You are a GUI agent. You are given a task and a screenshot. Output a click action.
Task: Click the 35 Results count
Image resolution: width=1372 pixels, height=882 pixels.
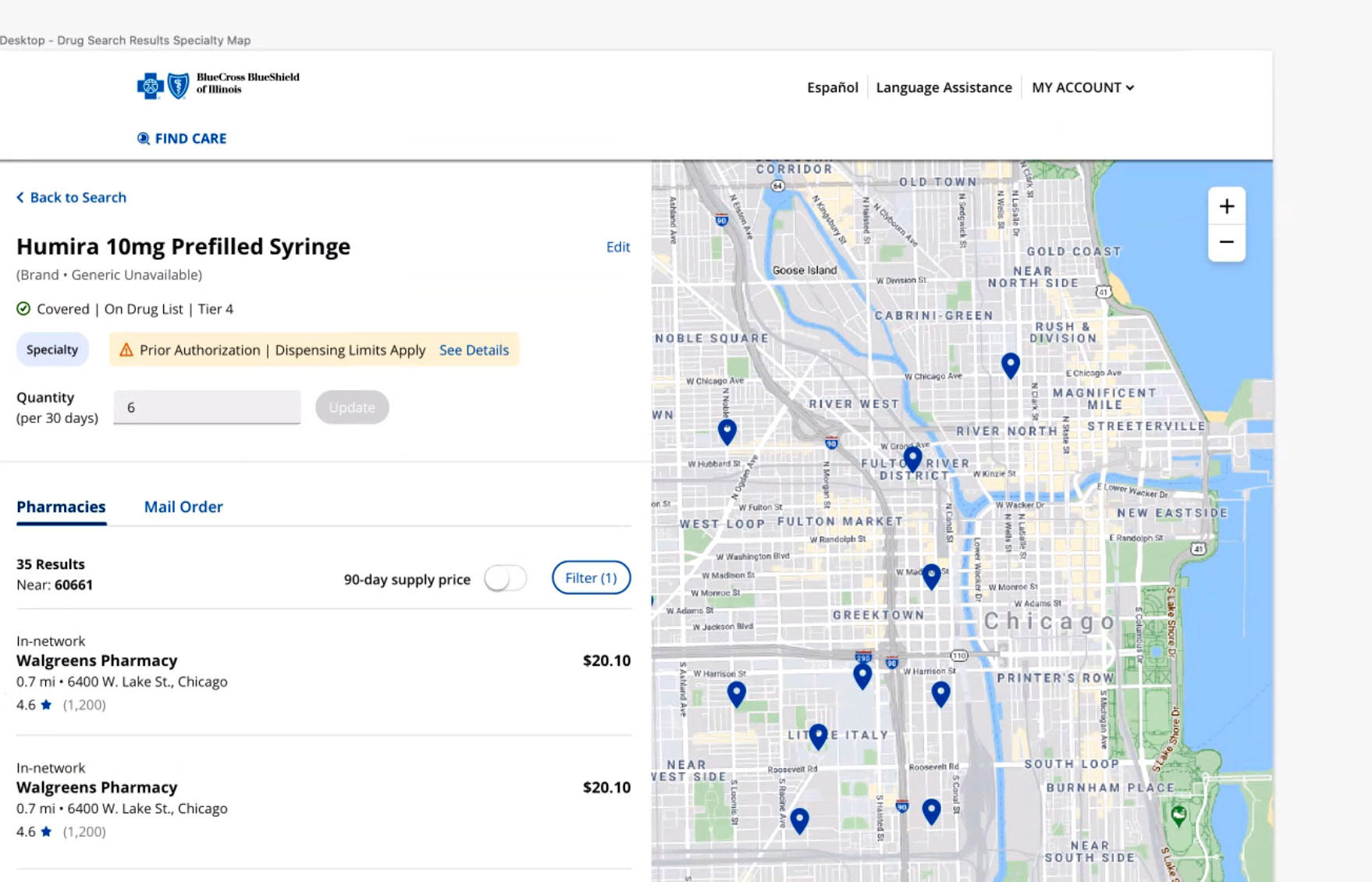coord(51,564)
